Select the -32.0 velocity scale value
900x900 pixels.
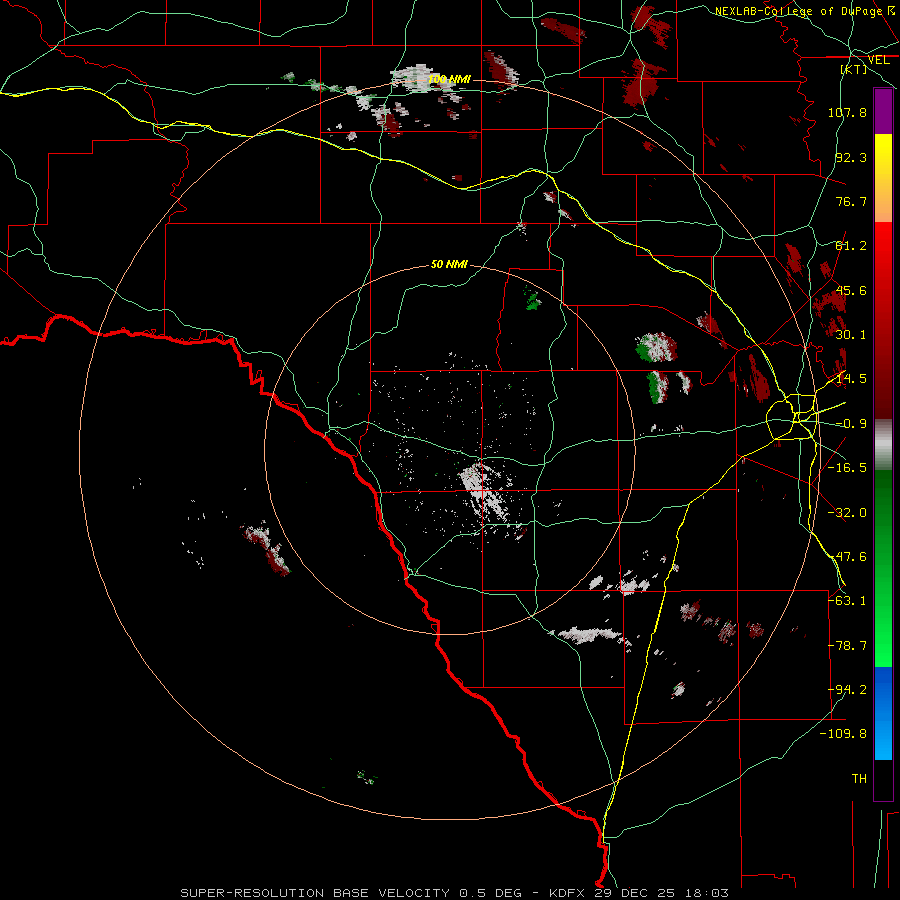(847, 513)
